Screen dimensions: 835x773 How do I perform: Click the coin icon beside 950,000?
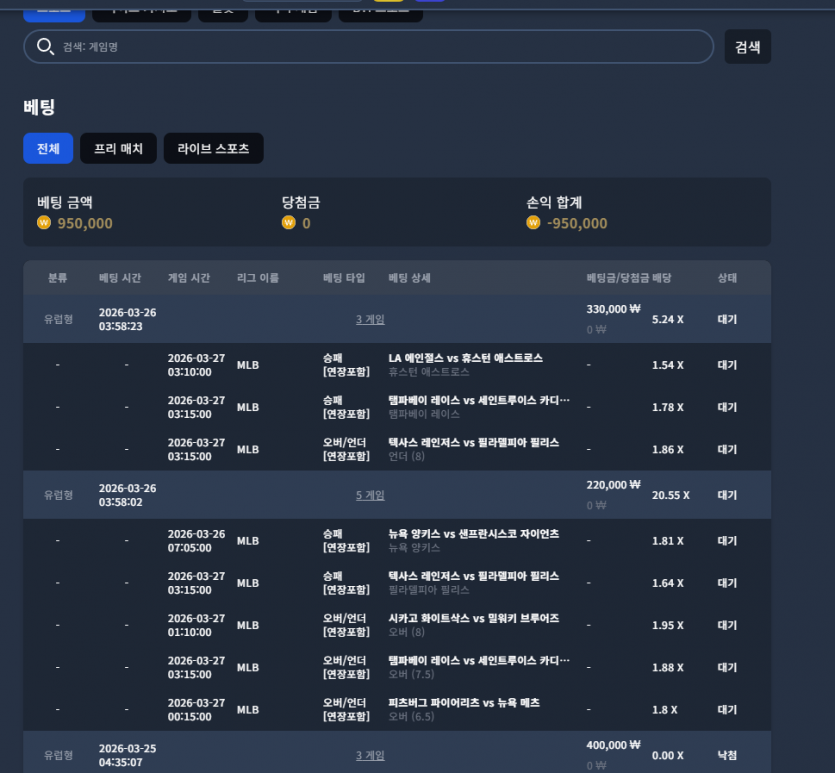pos(44,223)
